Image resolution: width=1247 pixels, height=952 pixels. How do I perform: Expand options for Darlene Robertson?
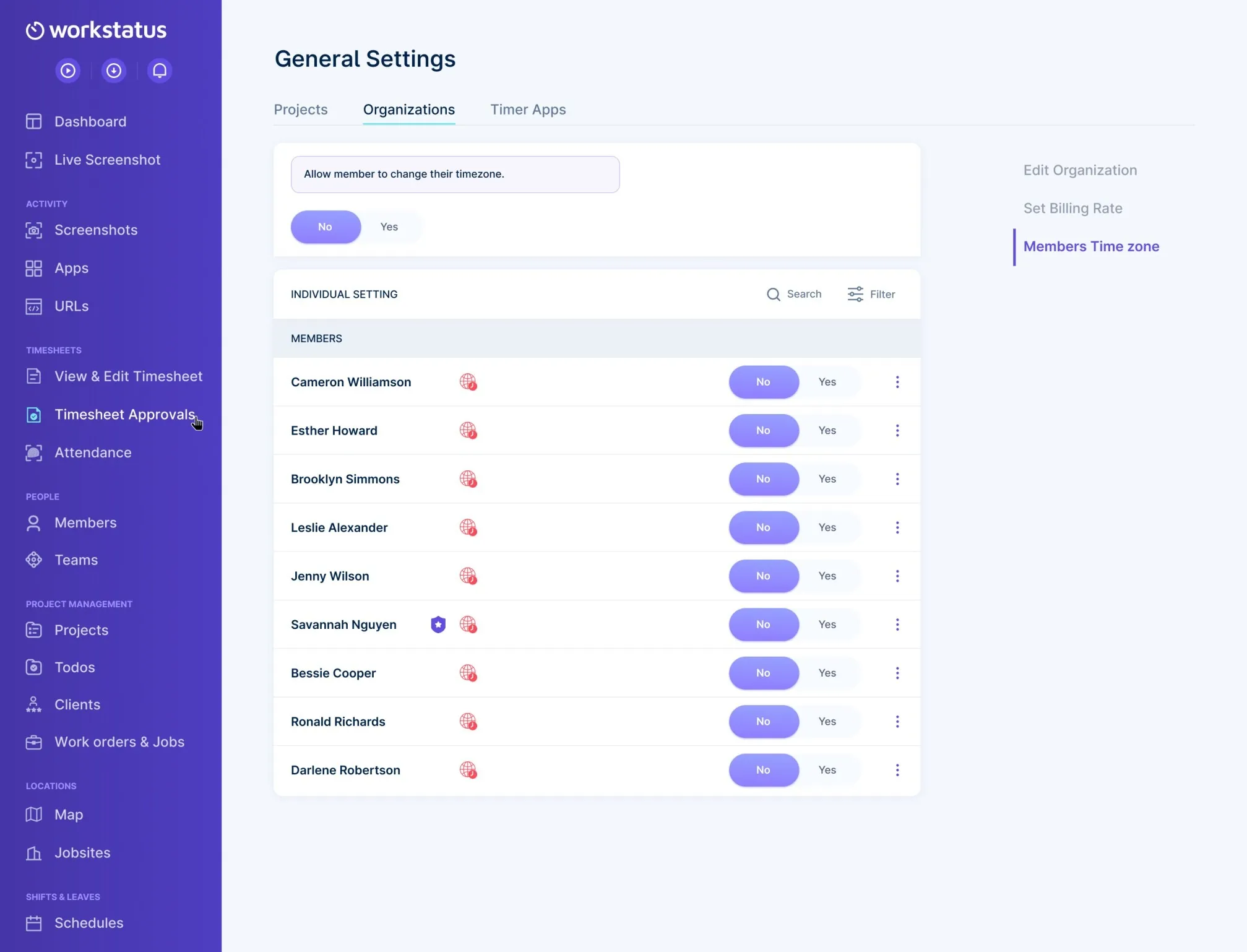897,770
